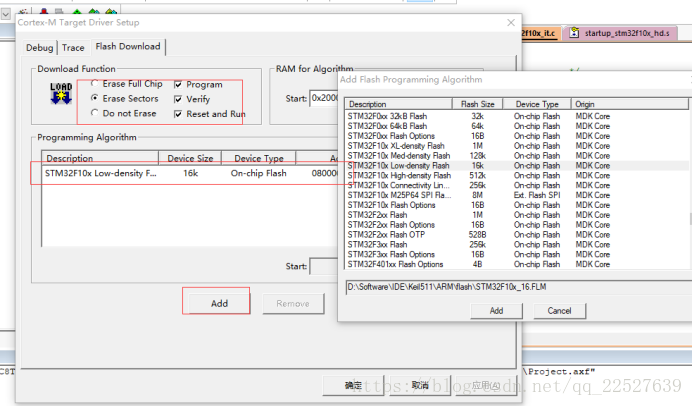This screenshot has height=406, width=693.
Task: Click the Cancel button
Action: [560, 311]
